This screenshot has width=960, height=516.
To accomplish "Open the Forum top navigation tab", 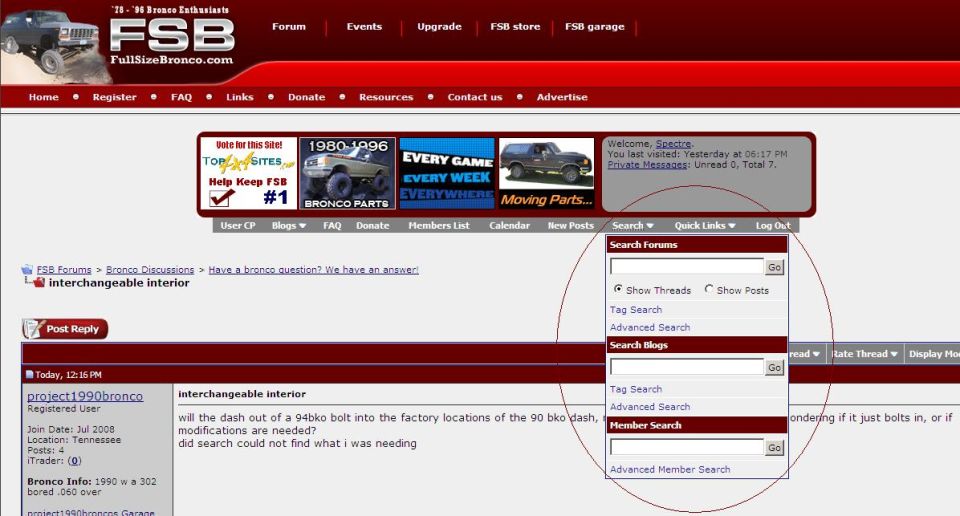I will tap(289, 27).
